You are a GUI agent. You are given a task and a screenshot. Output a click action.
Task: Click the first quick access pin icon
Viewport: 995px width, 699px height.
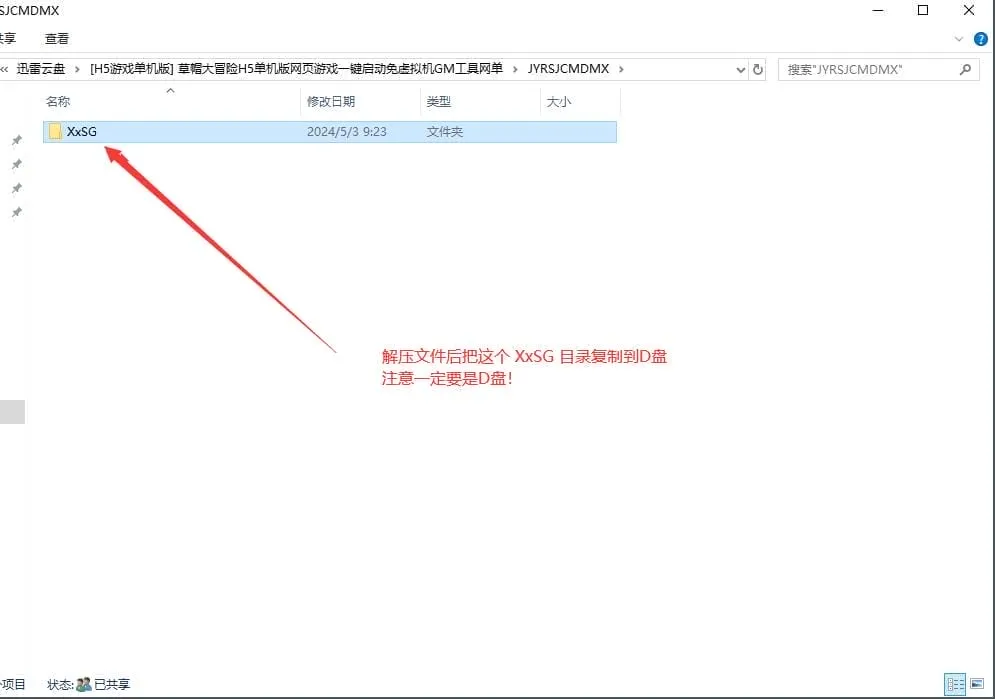click(17, 140)
